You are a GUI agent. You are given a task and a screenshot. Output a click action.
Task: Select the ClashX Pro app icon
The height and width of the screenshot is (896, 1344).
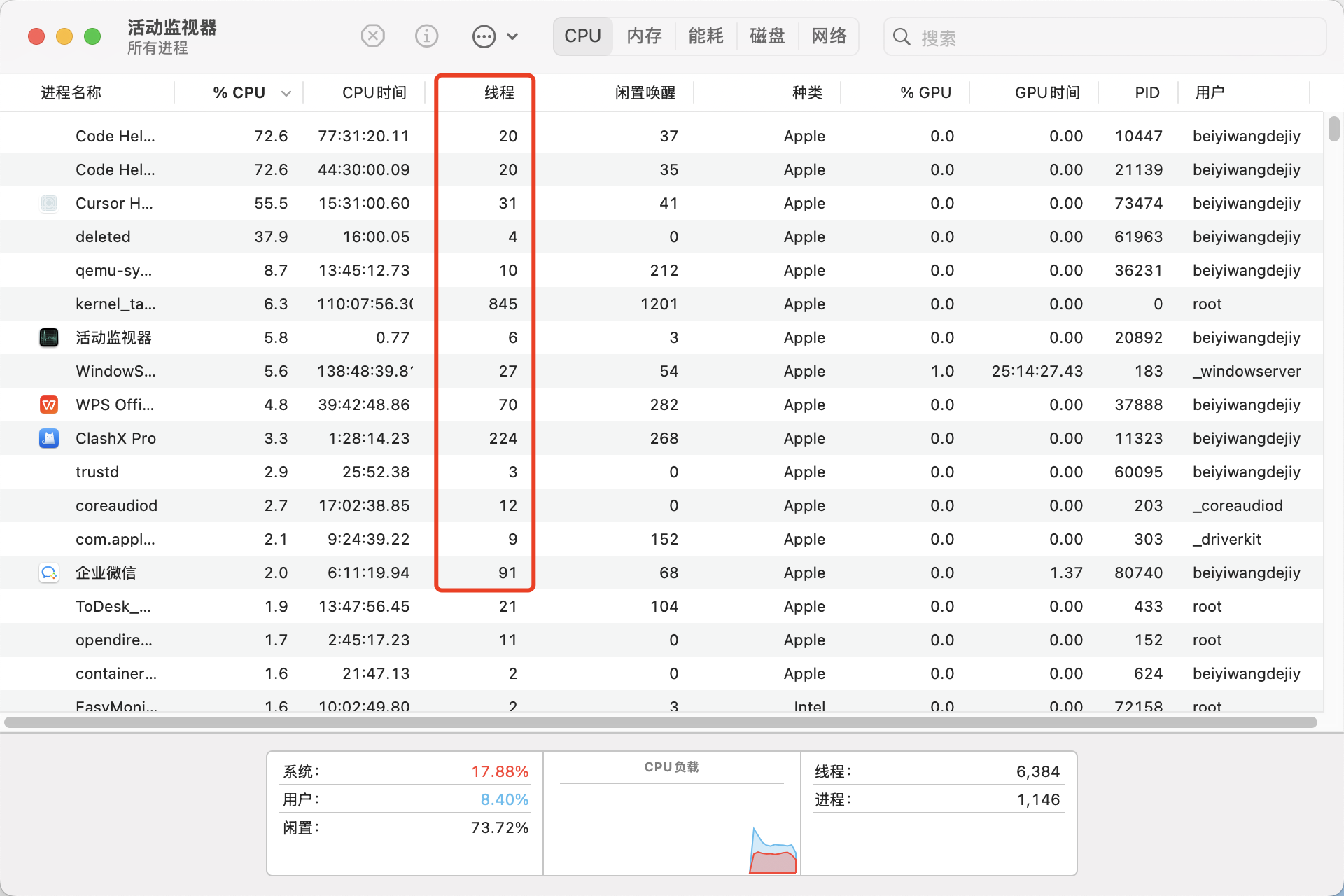click(48, 439)
